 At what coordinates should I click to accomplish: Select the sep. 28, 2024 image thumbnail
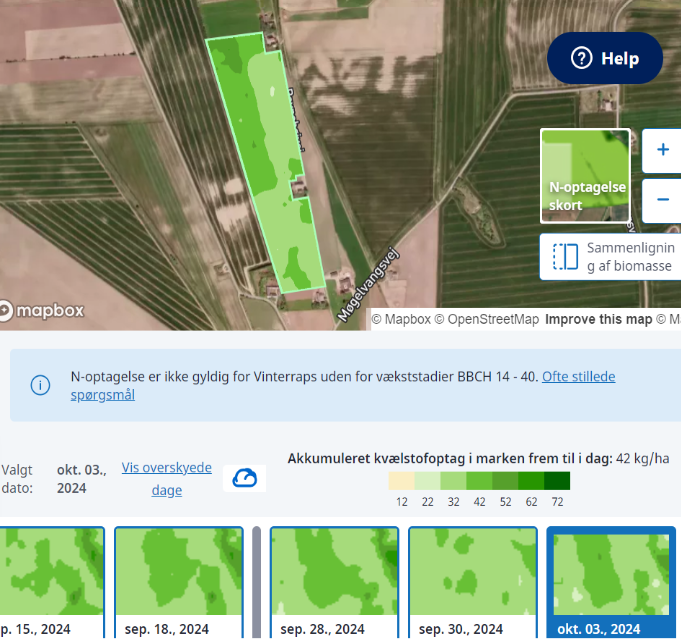(334, 582)
